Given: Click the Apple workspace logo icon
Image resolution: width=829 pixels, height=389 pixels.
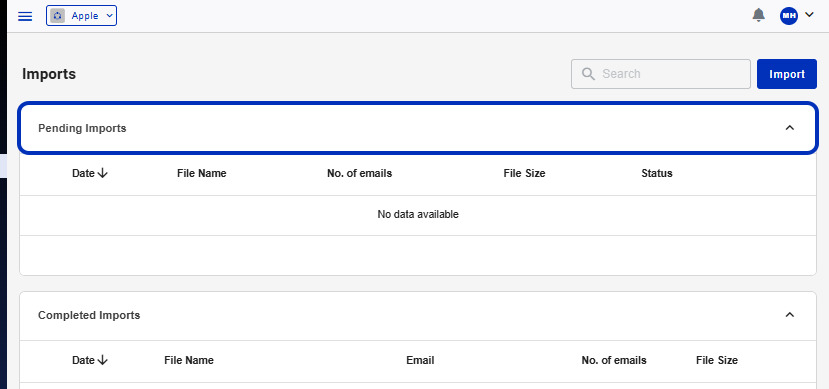Looking at the screenshot, I should coord(57,16).
